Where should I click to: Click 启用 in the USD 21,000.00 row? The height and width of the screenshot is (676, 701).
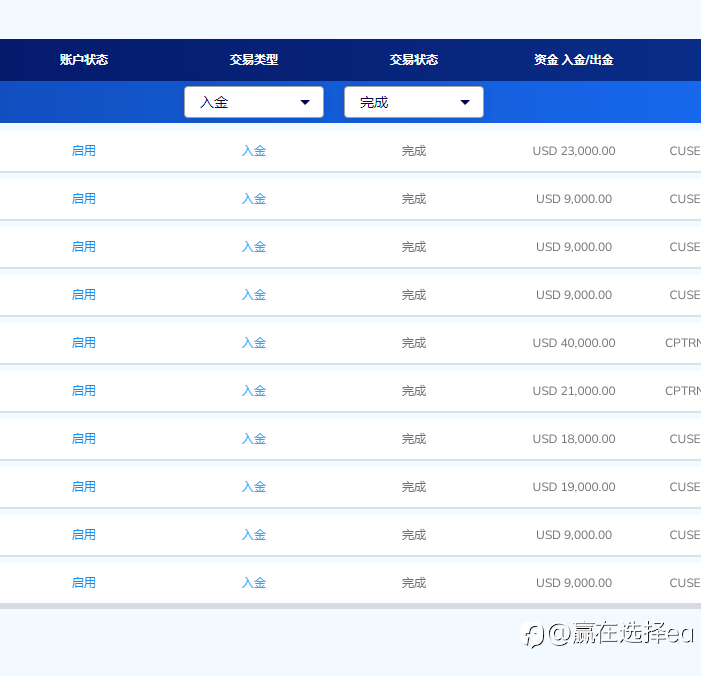[84, 391]
